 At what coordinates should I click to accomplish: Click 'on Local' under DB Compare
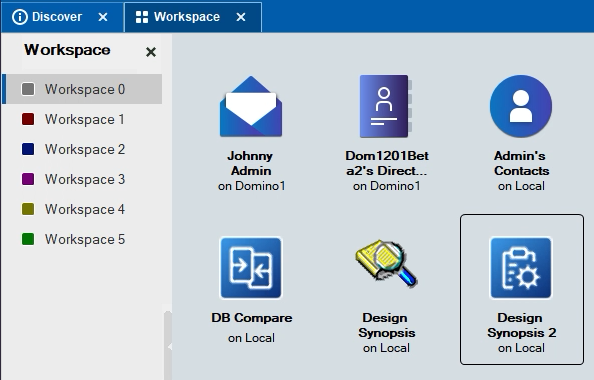[x=251, y=338]
